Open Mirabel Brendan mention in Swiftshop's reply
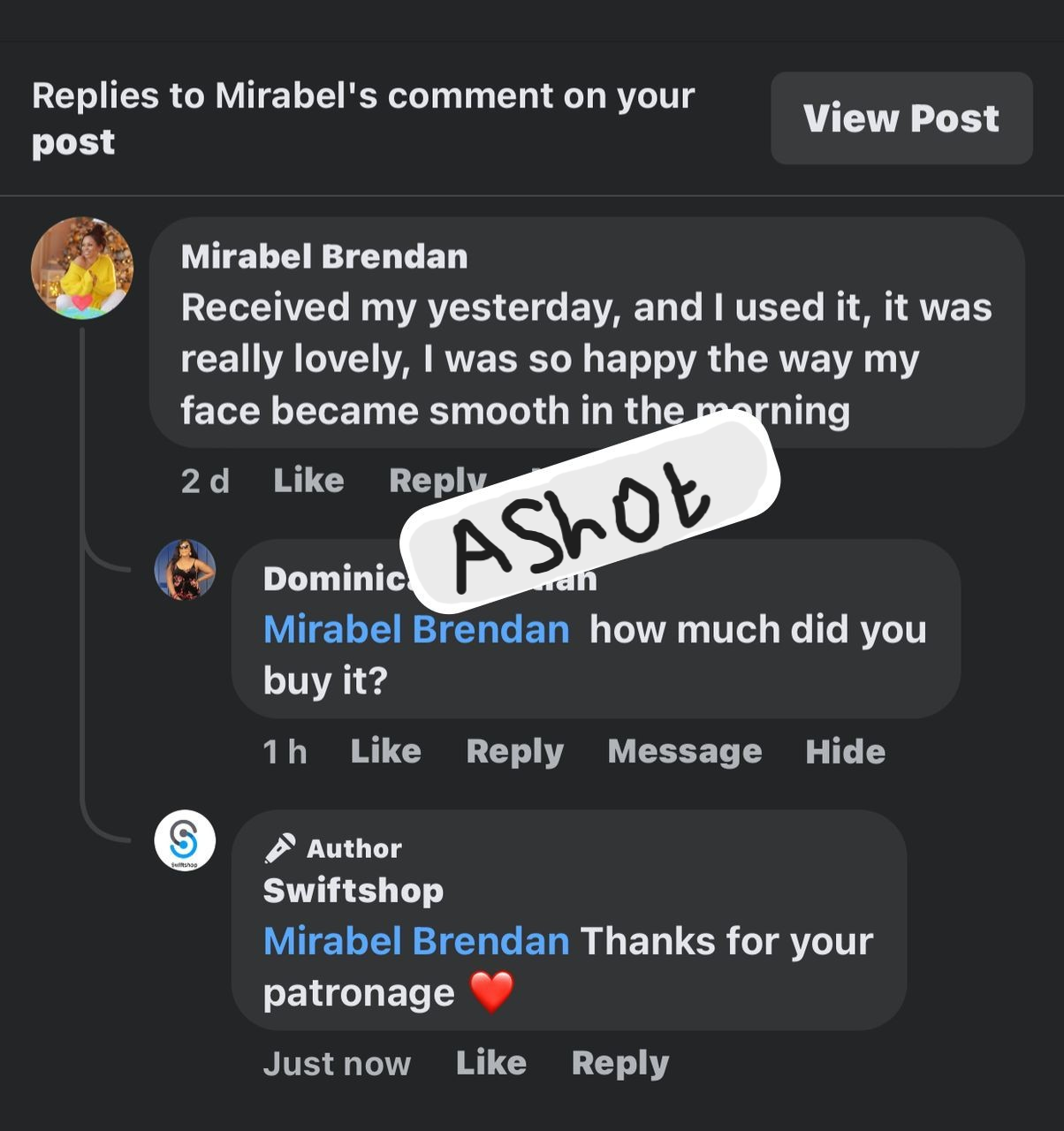This screenshot has height=1131, width=1064. (416, 942)
